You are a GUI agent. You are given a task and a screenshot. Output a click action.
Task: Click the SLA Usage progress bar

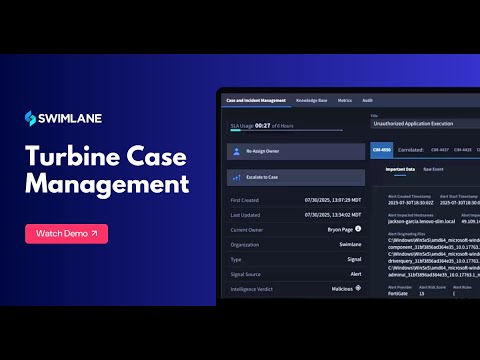point(286,130)
